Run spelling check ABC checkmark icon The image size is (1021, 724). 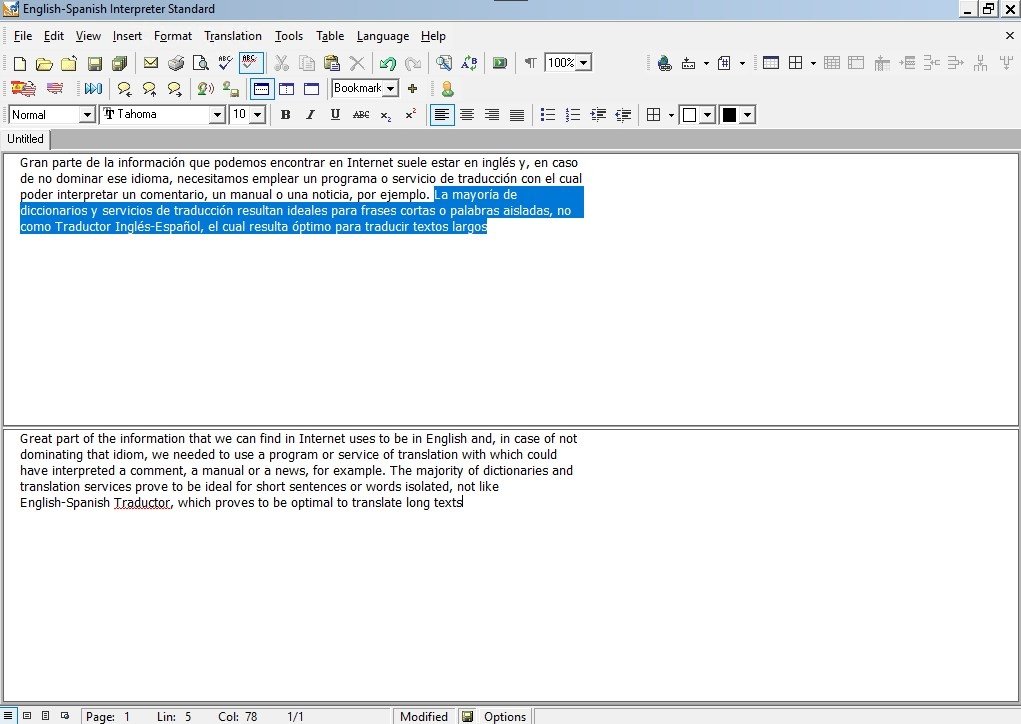(225, 63)
